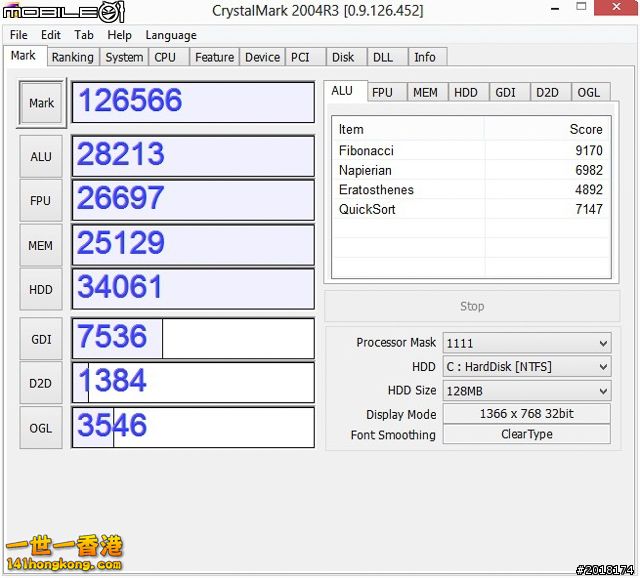This screenshot has height=578, width=640.
Task: Click the Item column header
Action: (x=409, y=129)
